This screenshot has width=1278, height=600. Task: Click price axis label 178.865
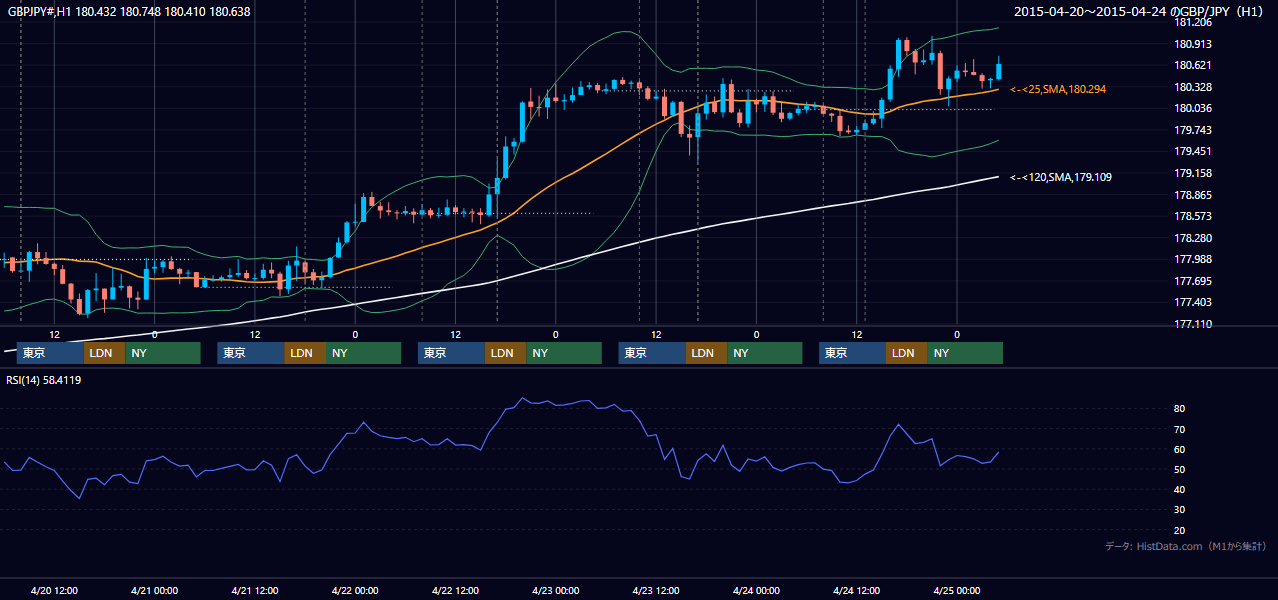click(x=1193, y=196)
